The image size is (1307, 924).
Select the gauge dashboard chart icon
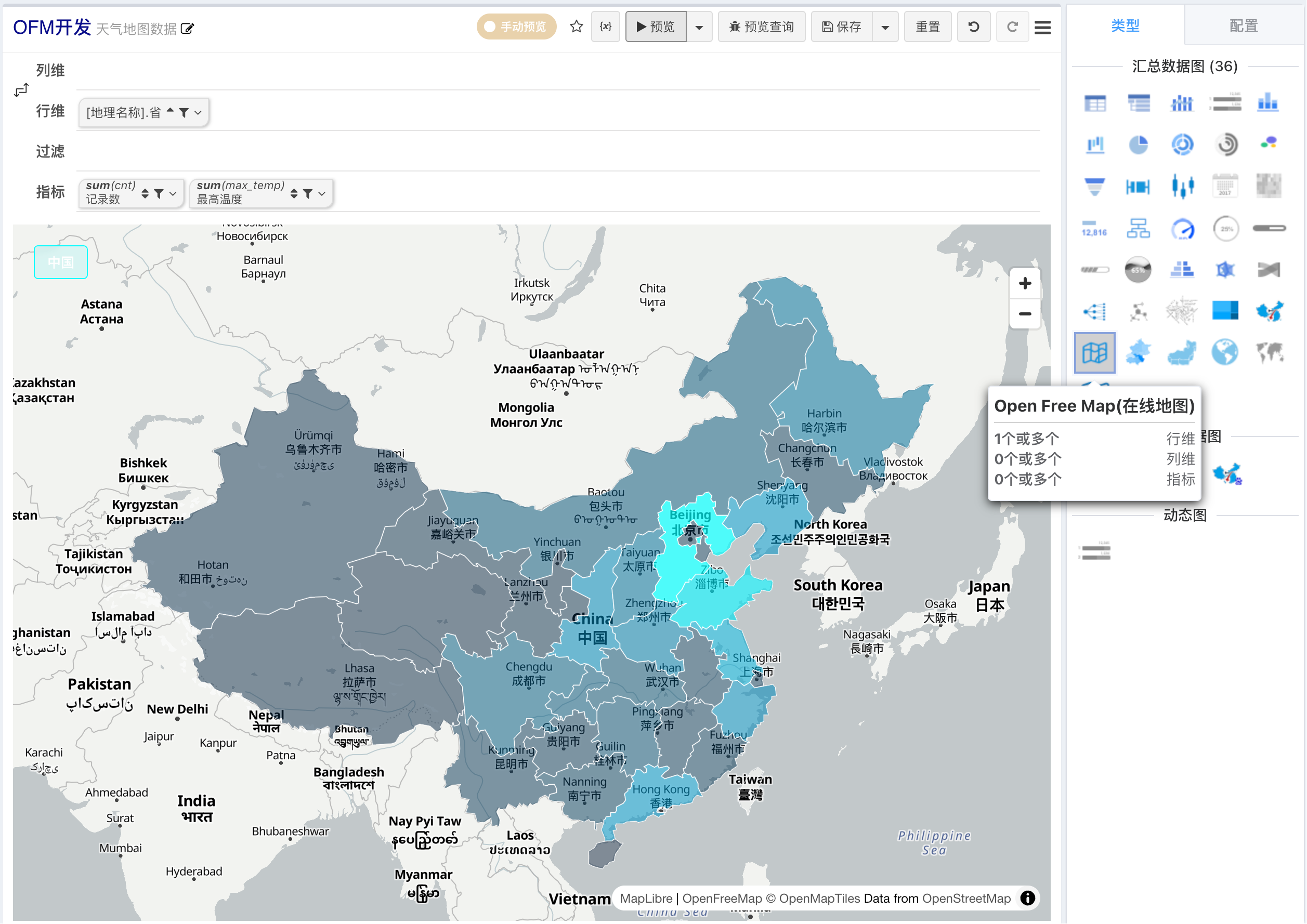point(1182,229)
